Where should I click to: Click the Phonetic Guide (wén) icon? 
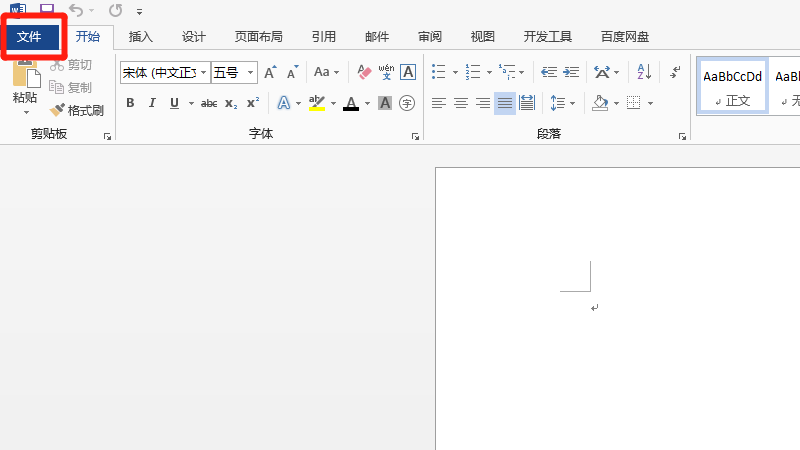386,72
